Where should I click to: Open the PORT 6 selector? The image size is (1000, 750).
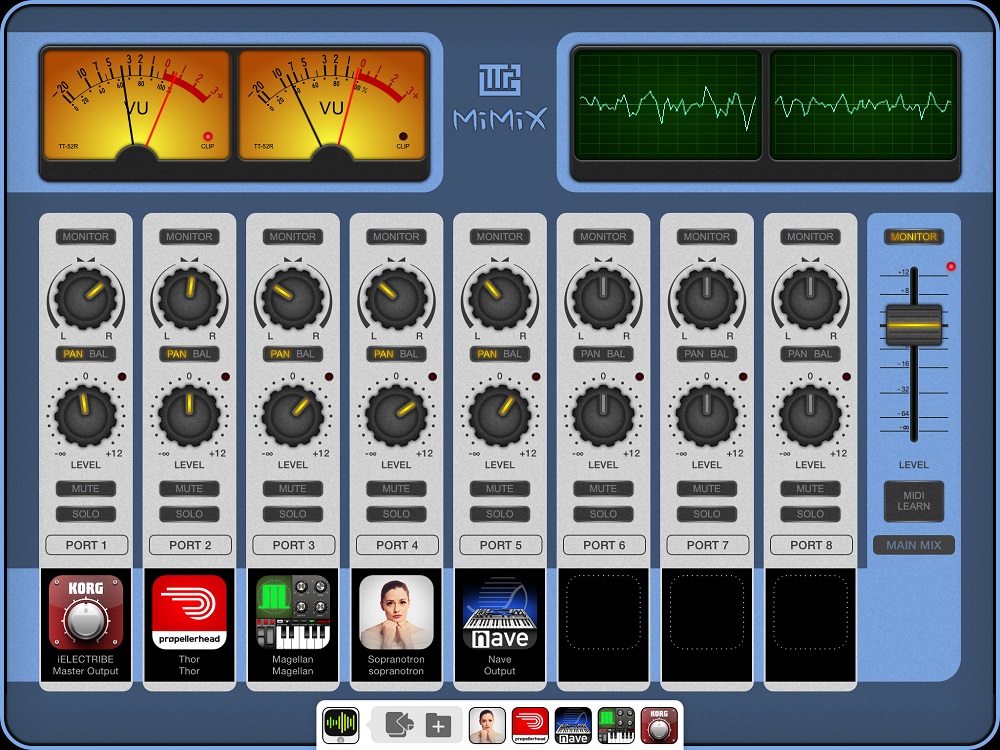click(604, 545)
